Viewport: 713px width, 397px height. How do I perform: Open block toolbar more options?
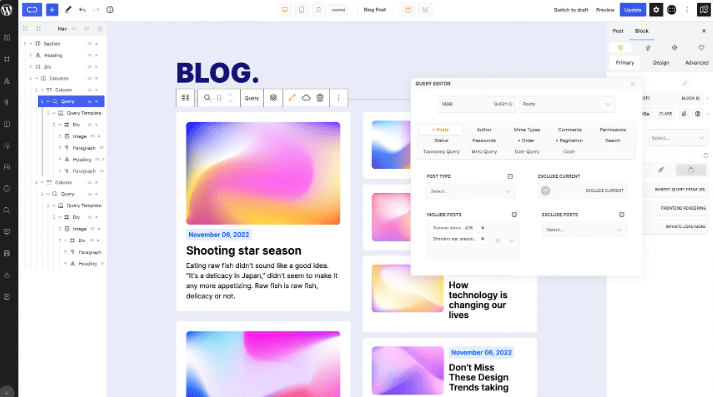tap(338, 98)
